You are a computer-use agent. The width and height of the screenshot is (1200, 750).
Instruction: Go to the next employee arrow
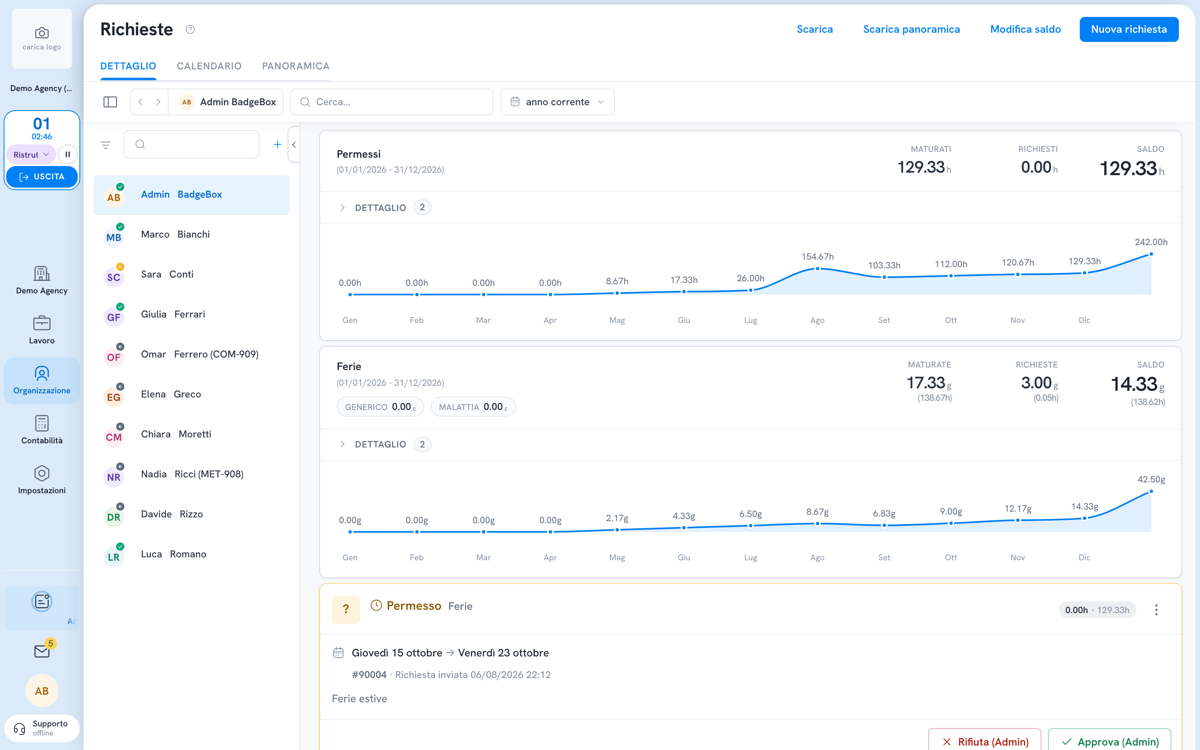[158, 102]
